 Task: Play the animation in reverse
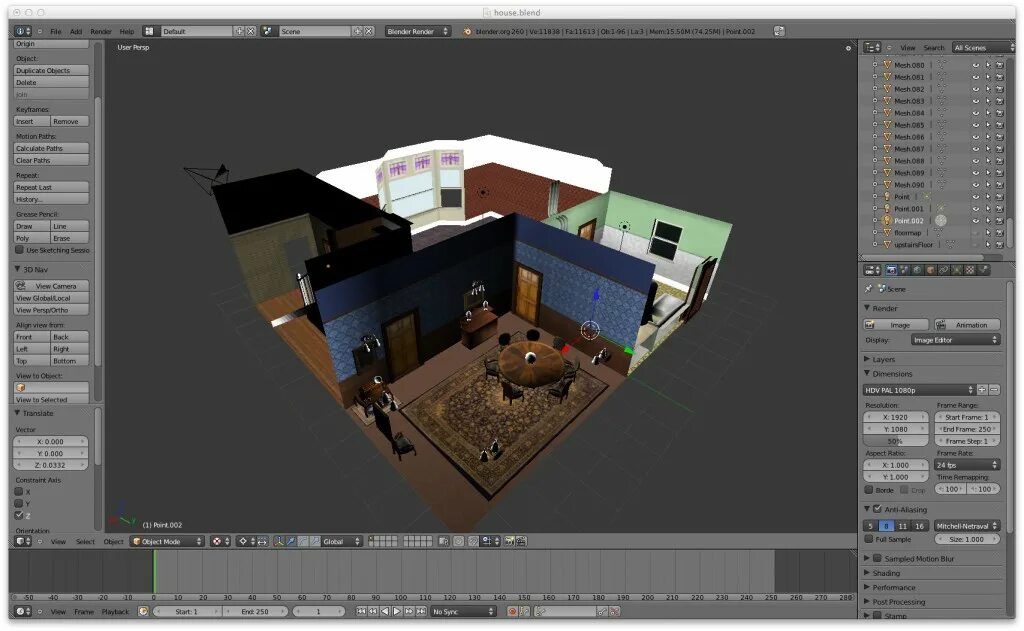click(385, 611)
